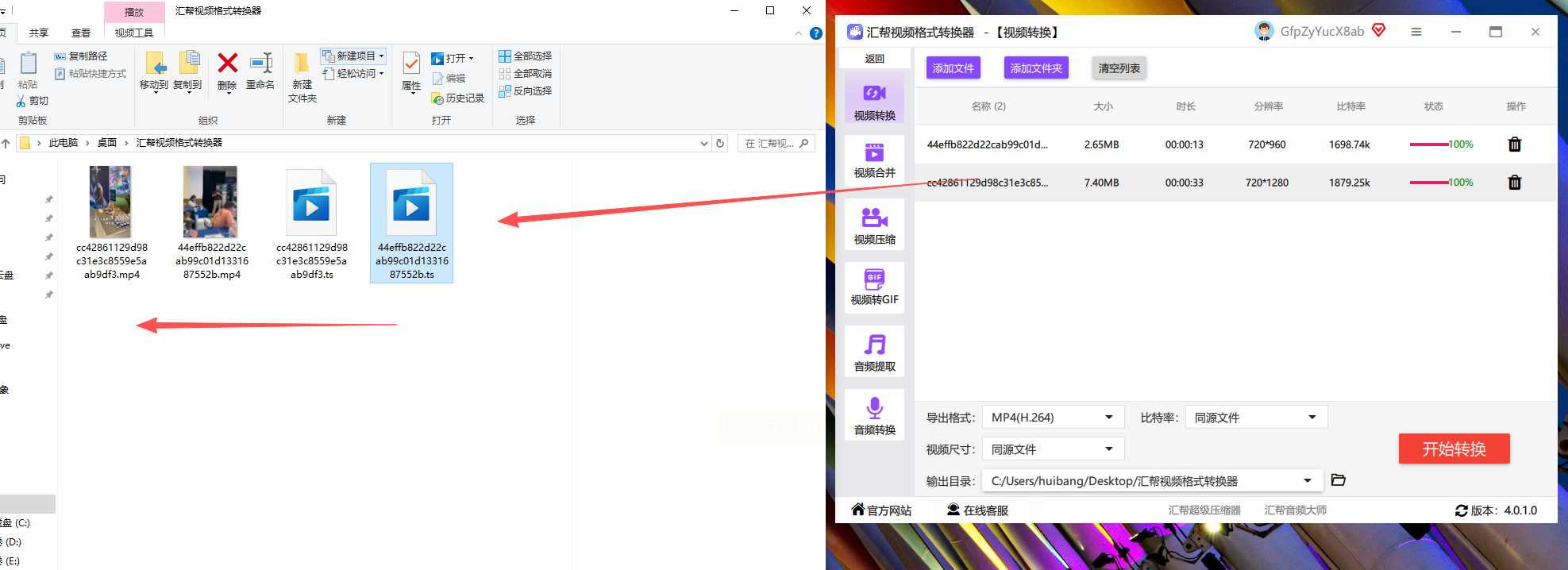Refresh the Explorer address bar

click(720, 143)
